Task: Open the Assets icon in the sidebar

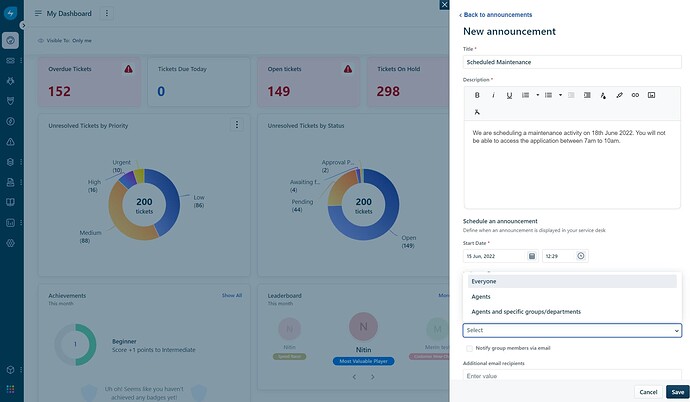Action: pyautogui.click(x=10, y=162)
